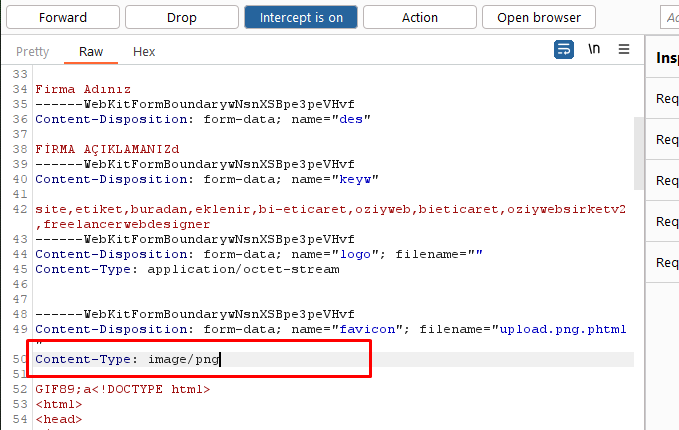
Task: Click the name value 'favicon' on line 49
Action: 367,329
